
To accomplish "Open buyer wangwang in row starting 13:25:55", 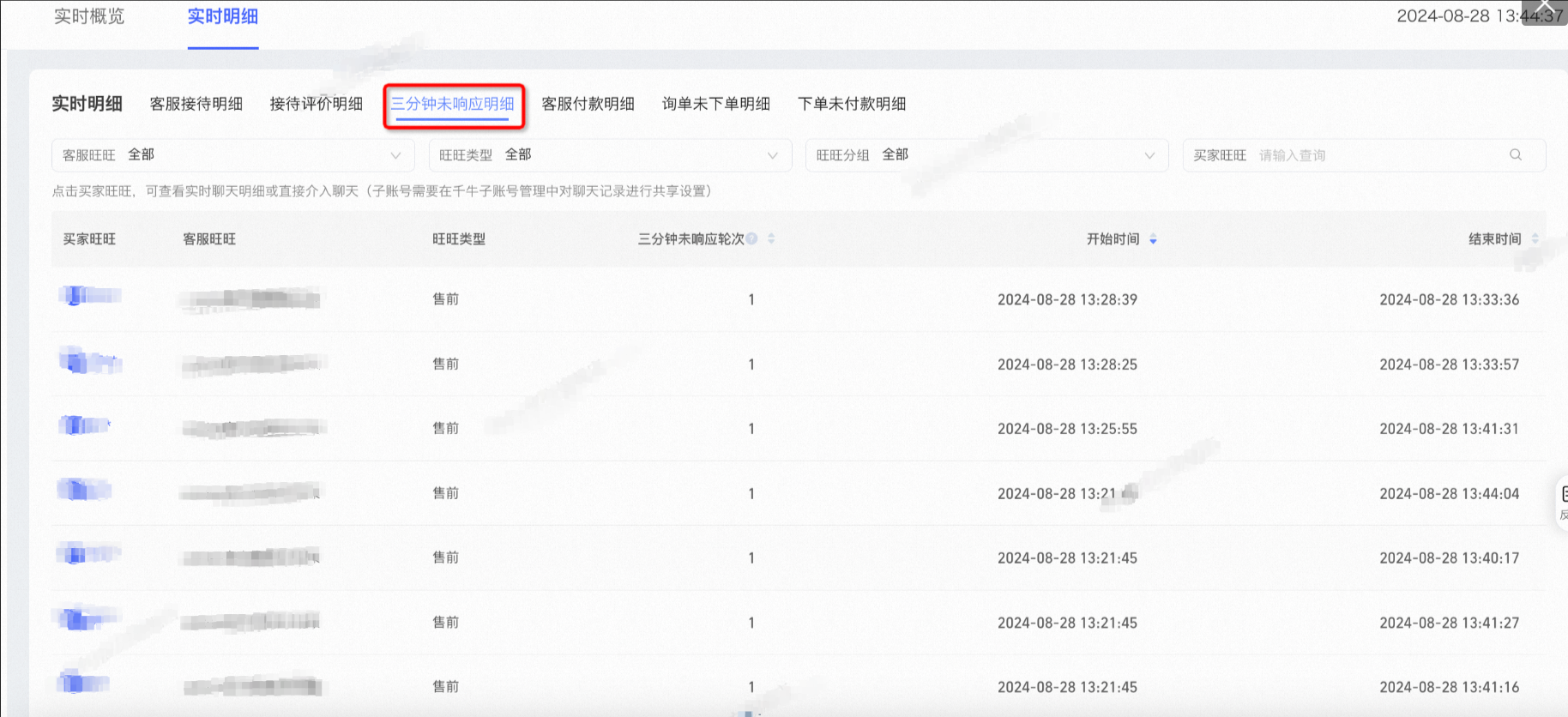I will coord(84,425).
